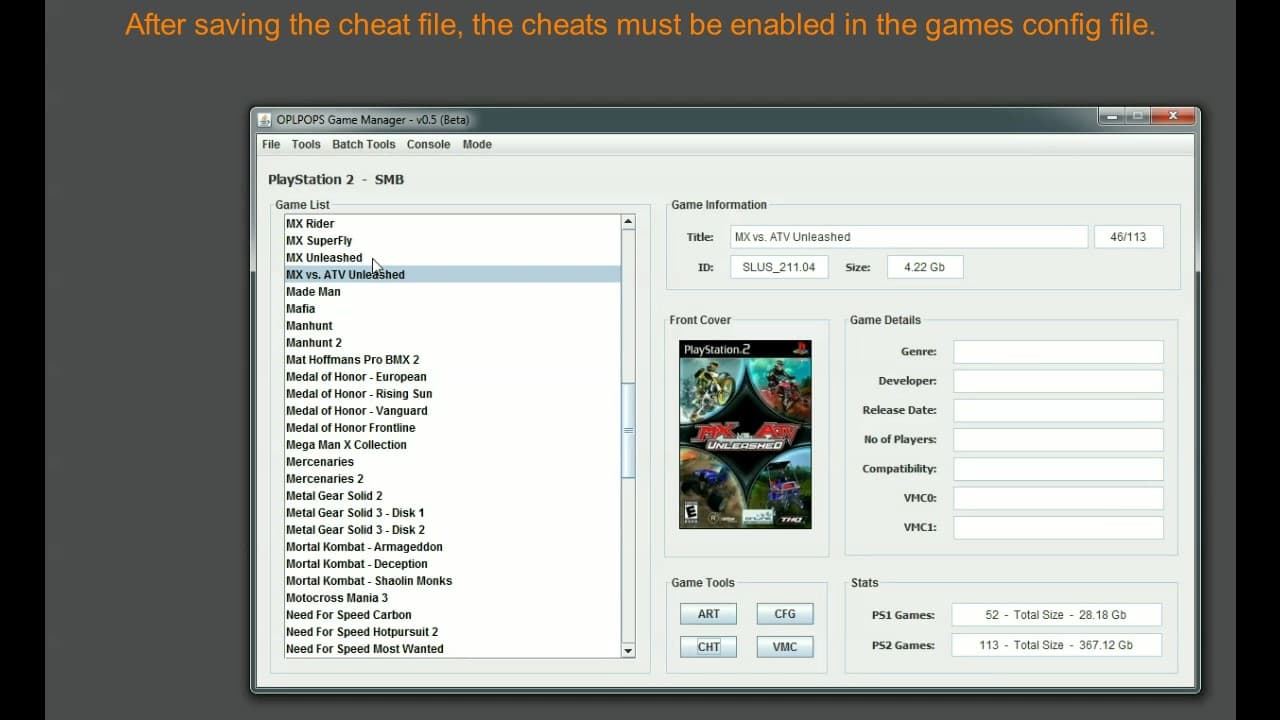
Task: Select Mortal Kombat - Deception
Action: pos(452,564)
